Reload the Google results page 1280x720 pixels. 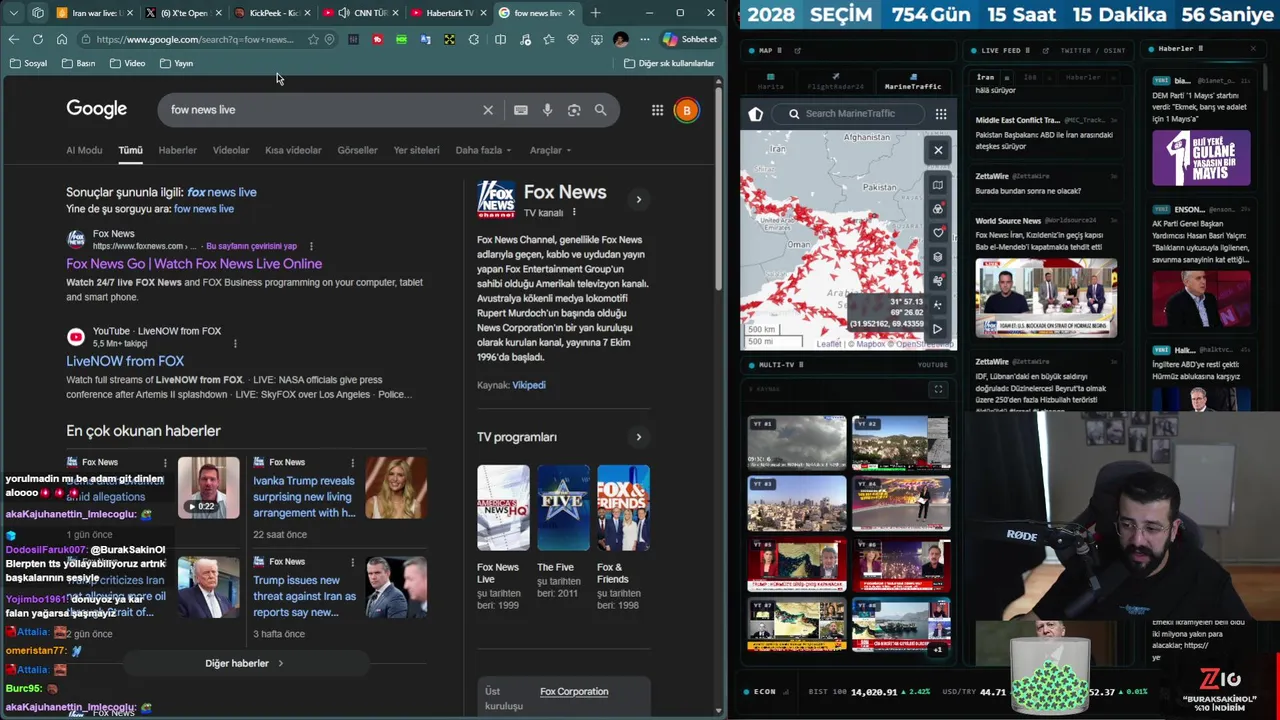pos(37,39)
